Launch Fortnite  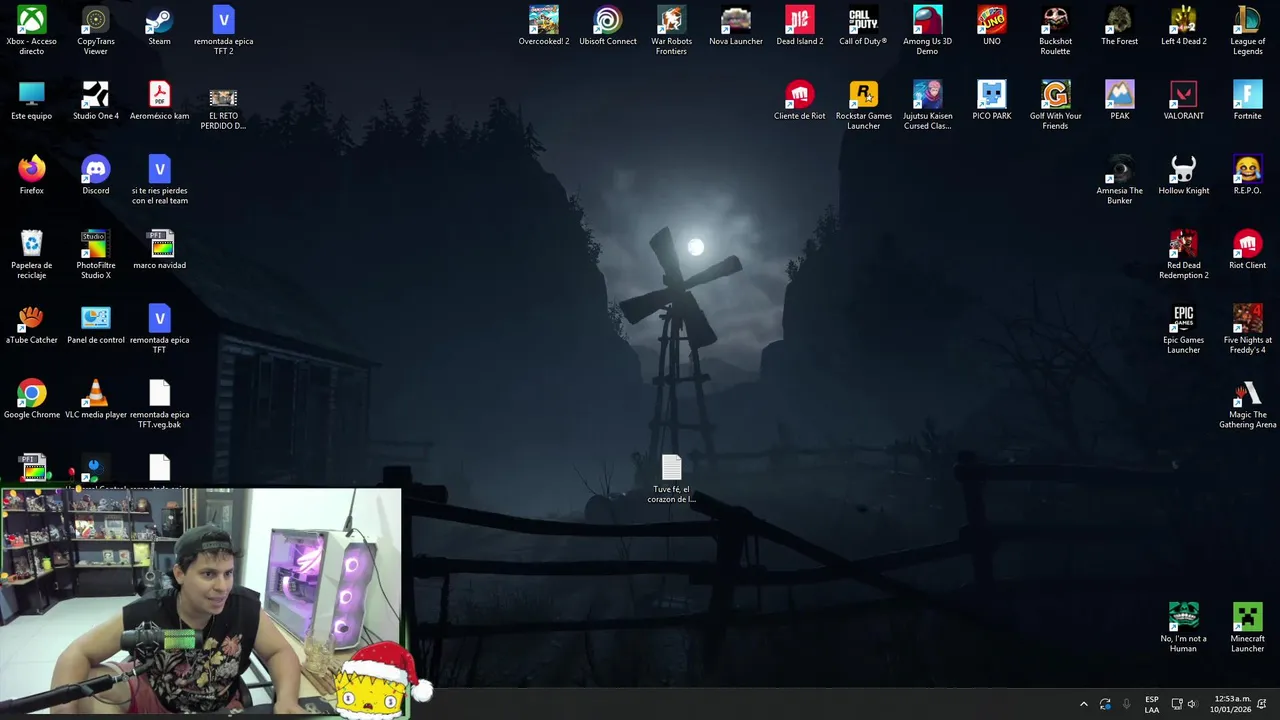[1247, 94]
